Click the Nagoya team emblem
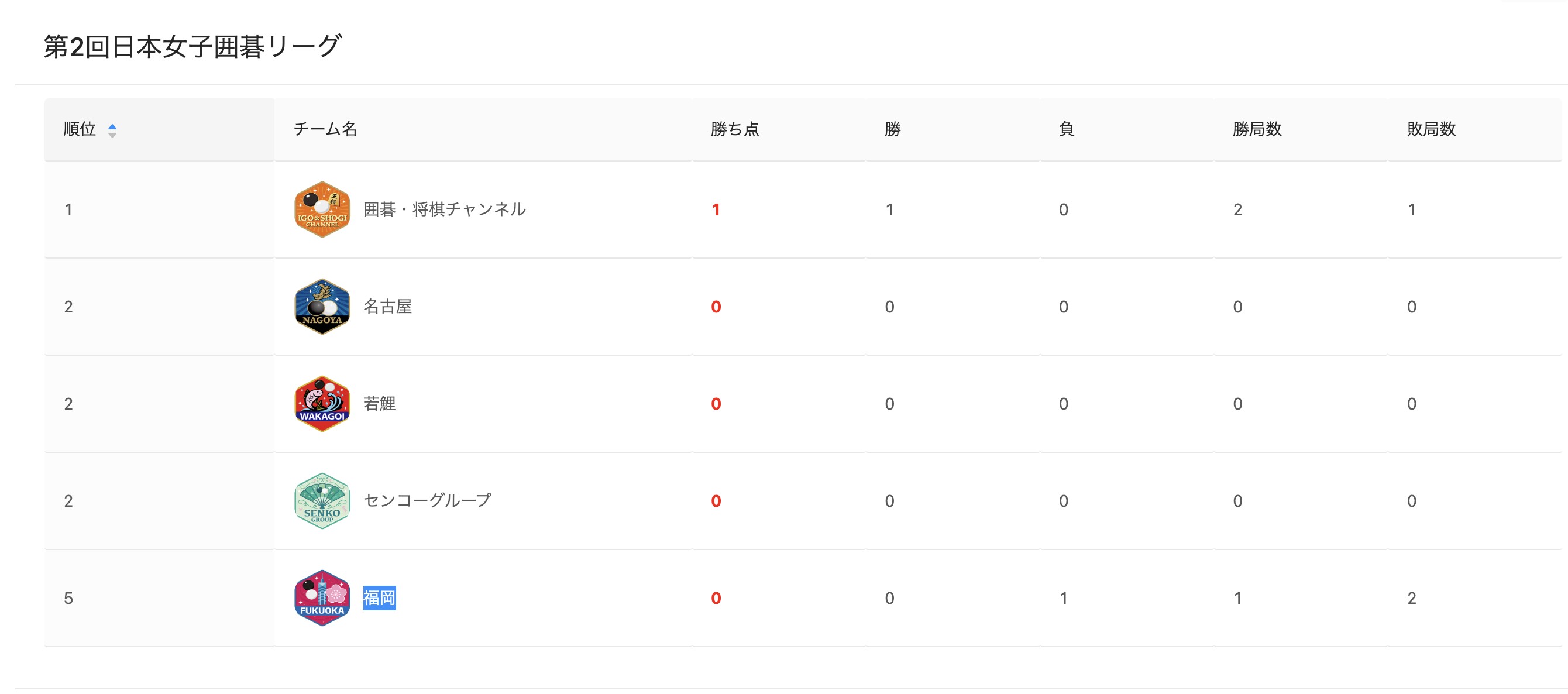The width and height of the screenshot is (1568, 694). click(322, 306)
